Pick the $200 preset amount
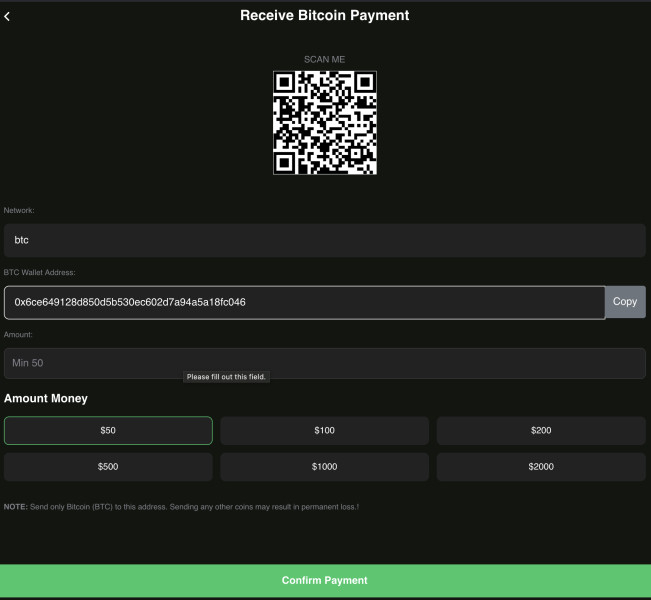Image resolution: width=651 pixels, height=600 pixels. pos(541,431)
